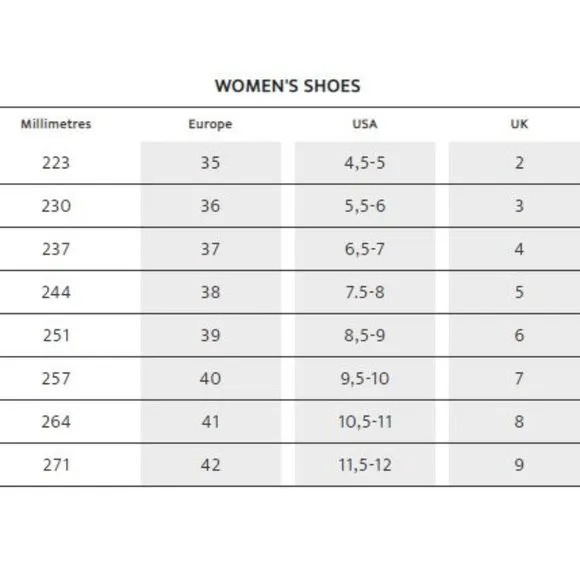Screen dimensions: 580x580
Task: Click the UK column header
Action: click(519, 124)
